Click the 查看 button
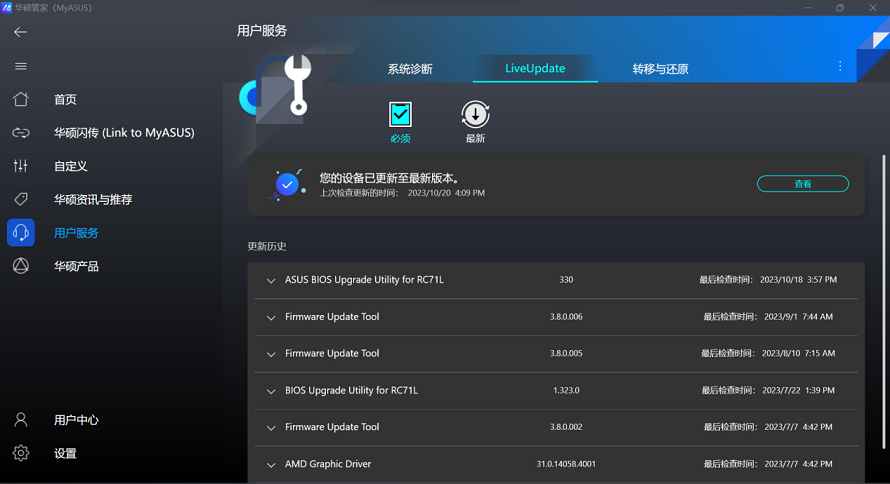Screen dimensions: 890x484 coord(803,184)
